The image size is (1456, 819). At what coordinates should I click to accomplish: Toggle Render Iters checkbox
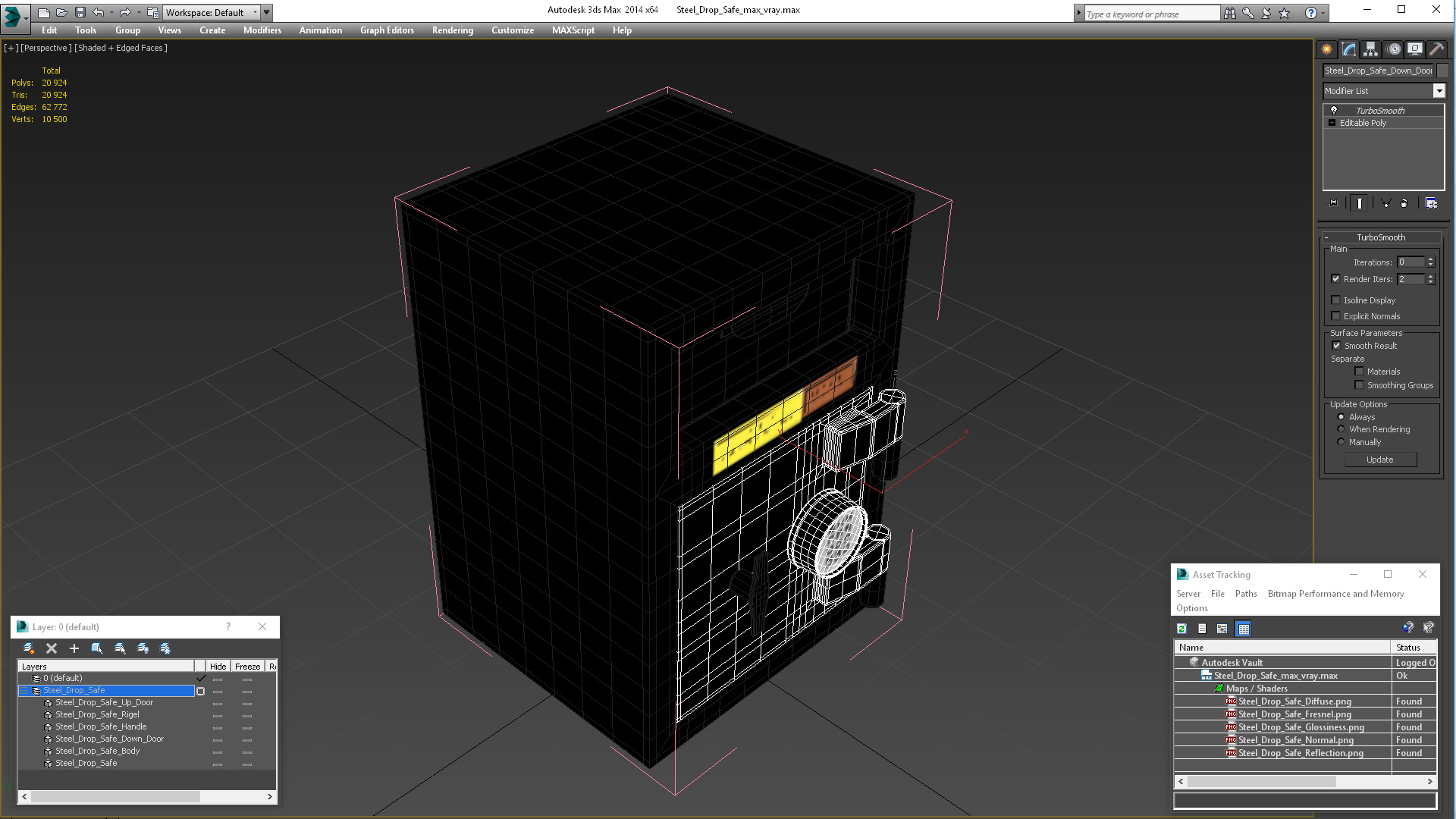click(1336, 279)
